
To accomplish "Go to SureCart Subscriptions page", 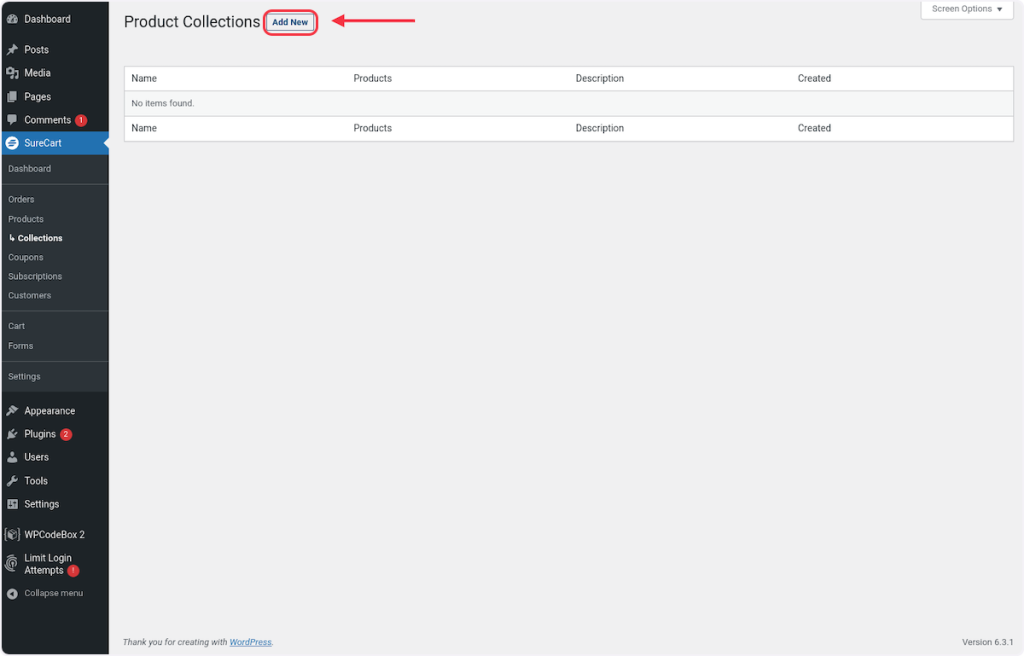I will 35,276.
